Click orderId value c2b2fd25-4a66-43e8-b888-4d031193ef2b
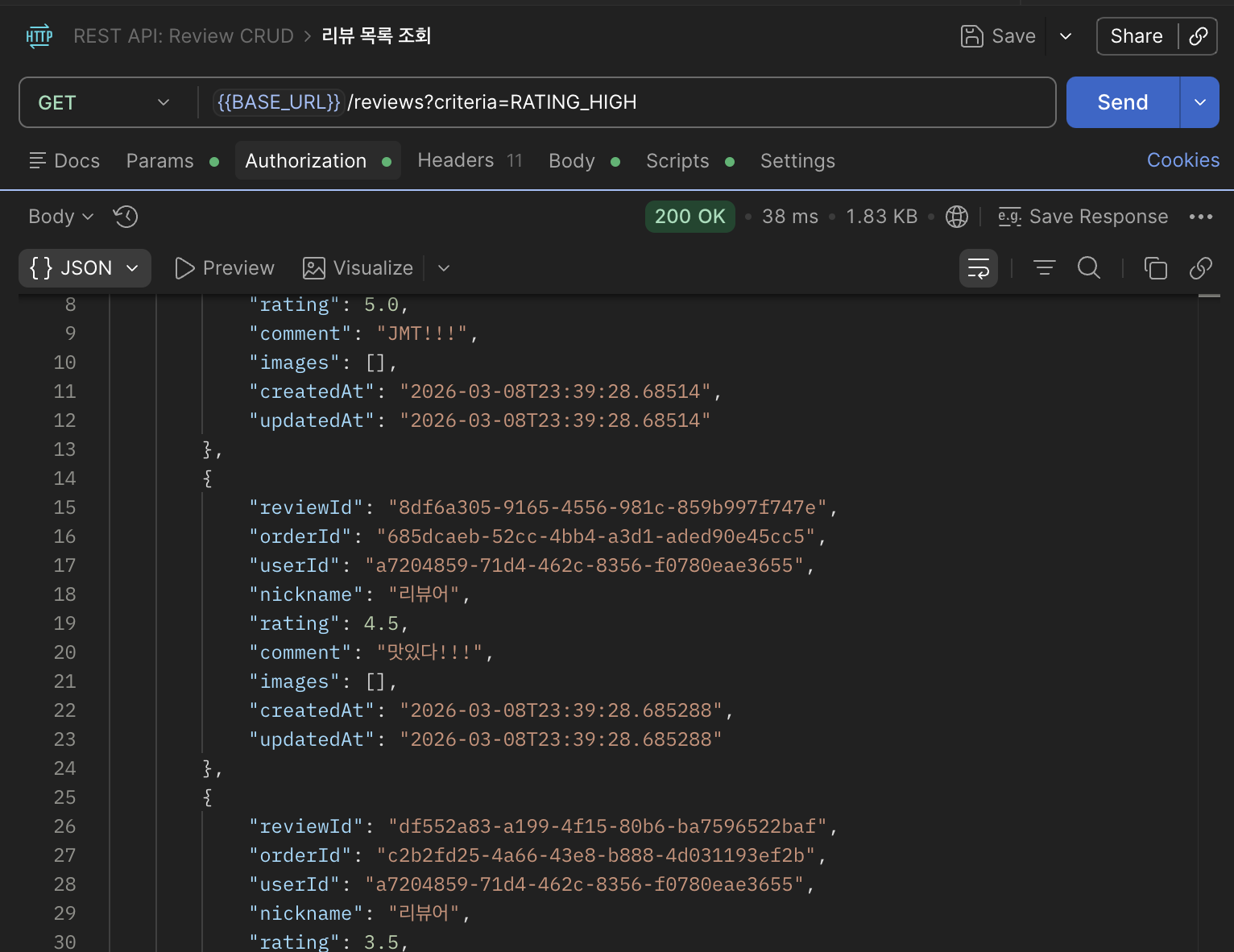Viewport: 1234px width, 952px height. [x=596, y=855]
